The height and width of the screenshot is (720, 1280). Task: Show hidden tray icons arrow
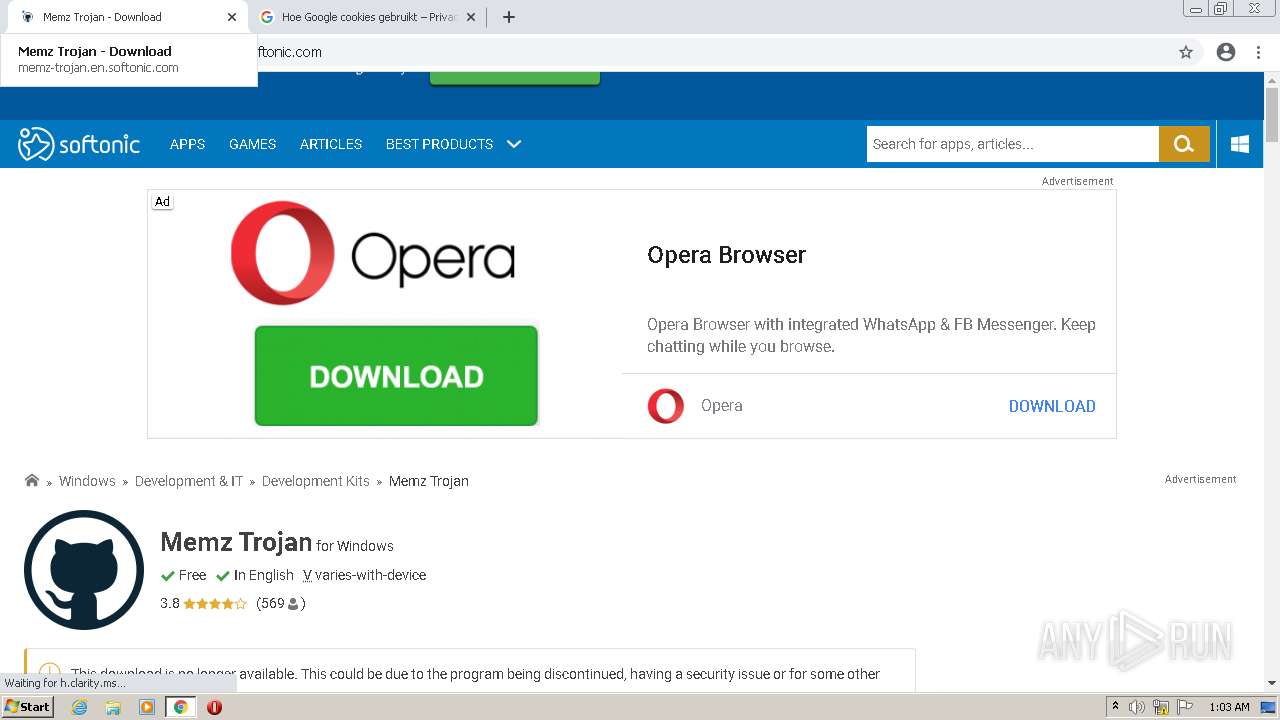coord(1115,707)
